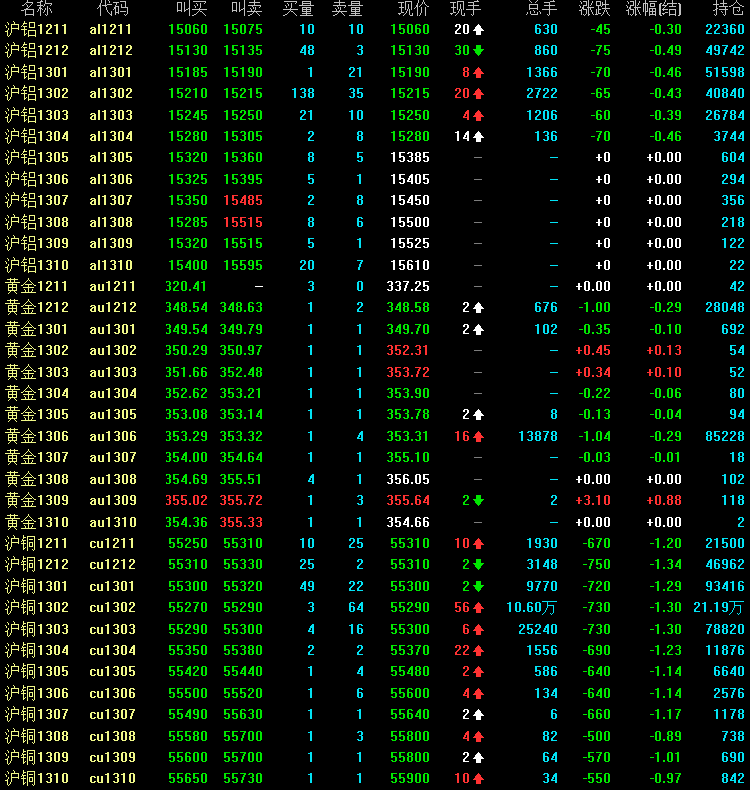Click the 持仓 column header

(728, 9)
